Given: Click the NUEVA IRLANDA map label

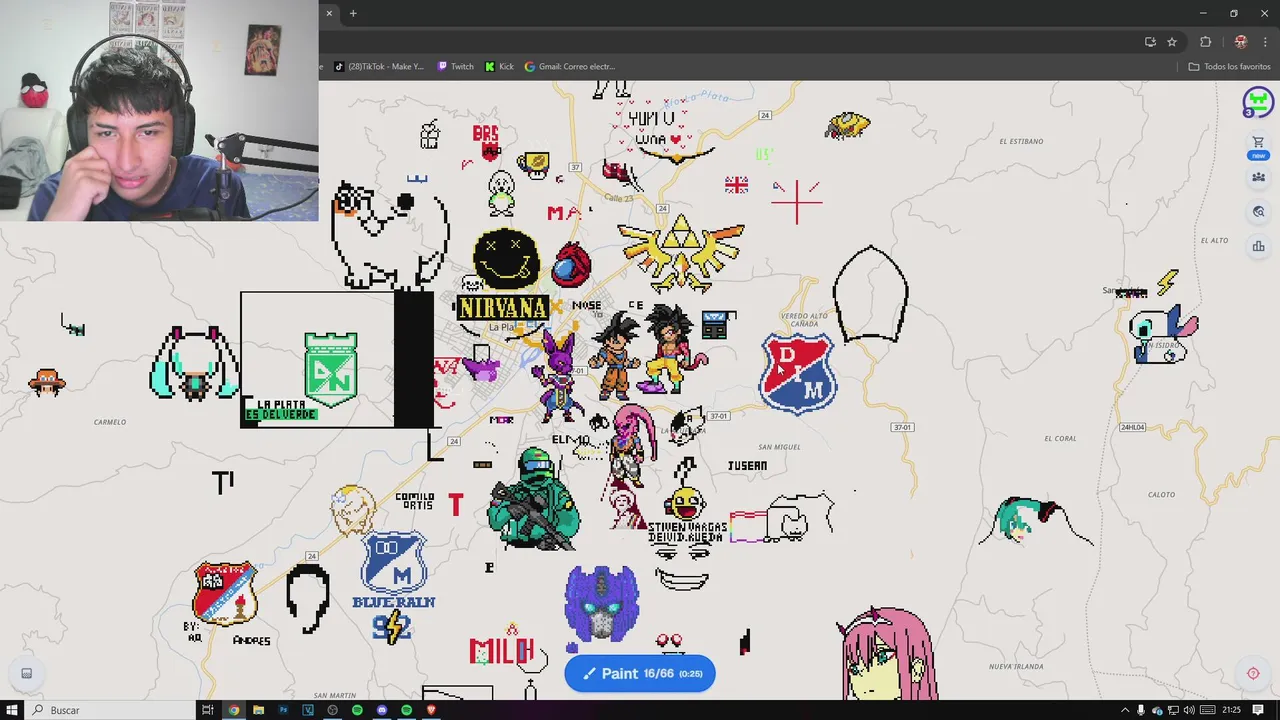Looking at the screenshot, I should (x=1016, y=666).
